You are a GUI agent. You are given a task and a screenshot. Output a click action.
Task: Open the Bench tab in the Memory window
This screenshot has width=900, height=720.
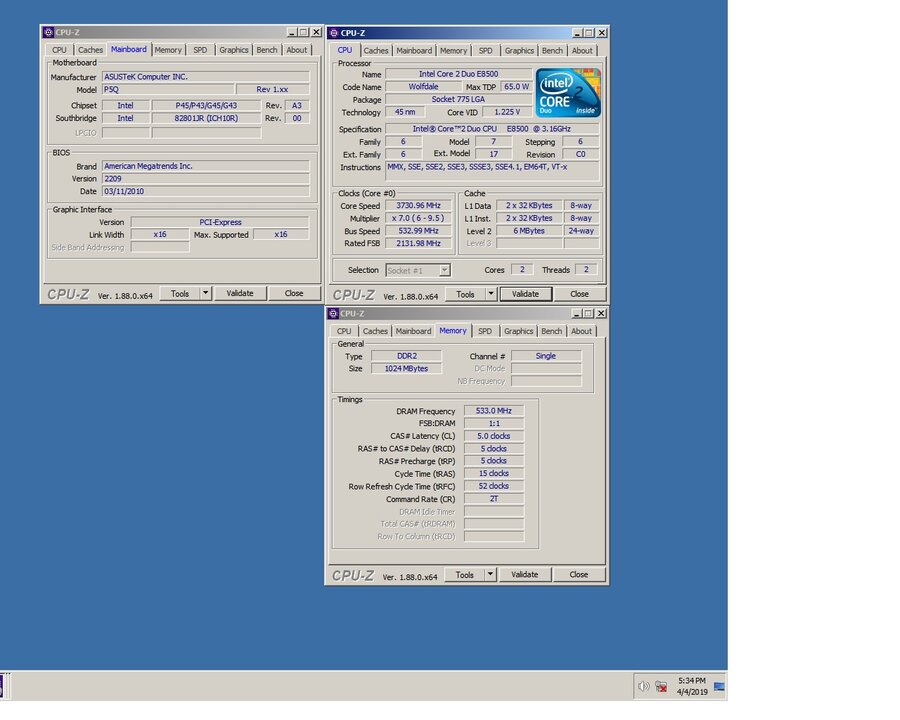click(x=552, y=331)
